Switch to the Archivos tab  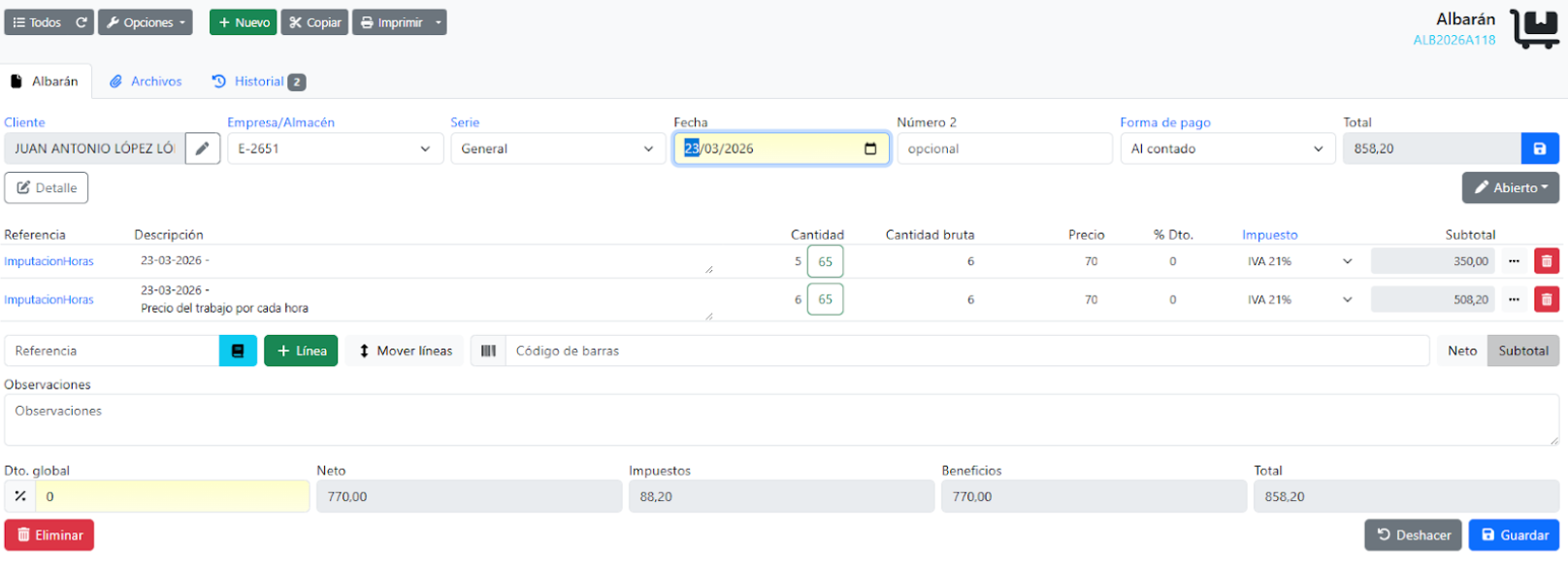(x=146, y=82)
